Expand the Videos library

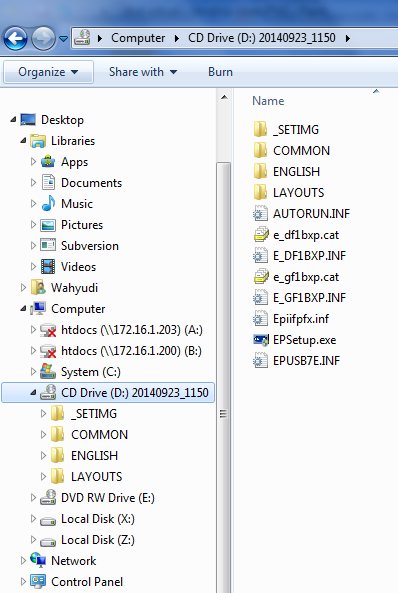coord(33,267)
